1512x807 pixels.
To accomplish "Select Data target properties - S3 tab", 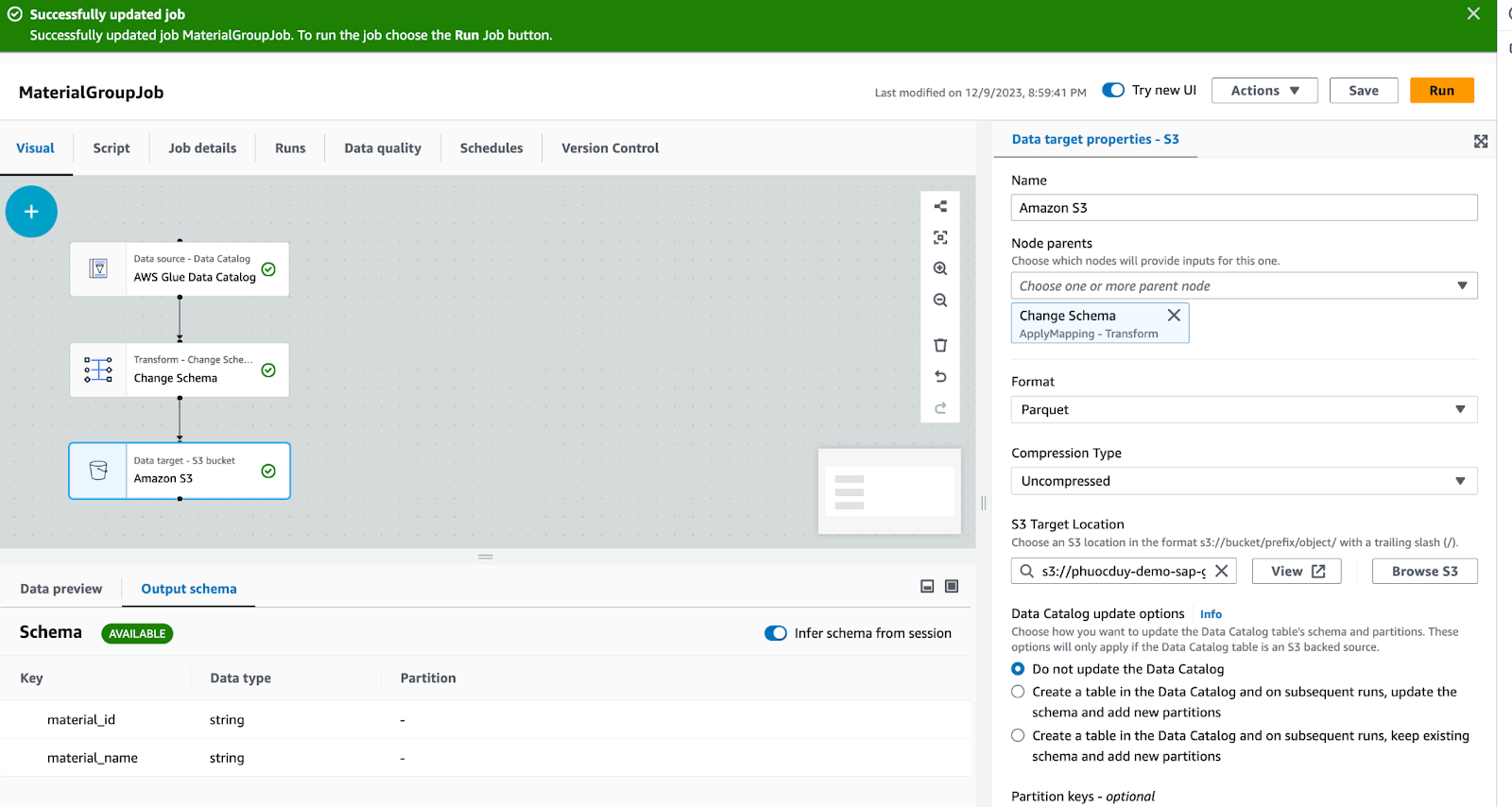I will click(1095, 139).
